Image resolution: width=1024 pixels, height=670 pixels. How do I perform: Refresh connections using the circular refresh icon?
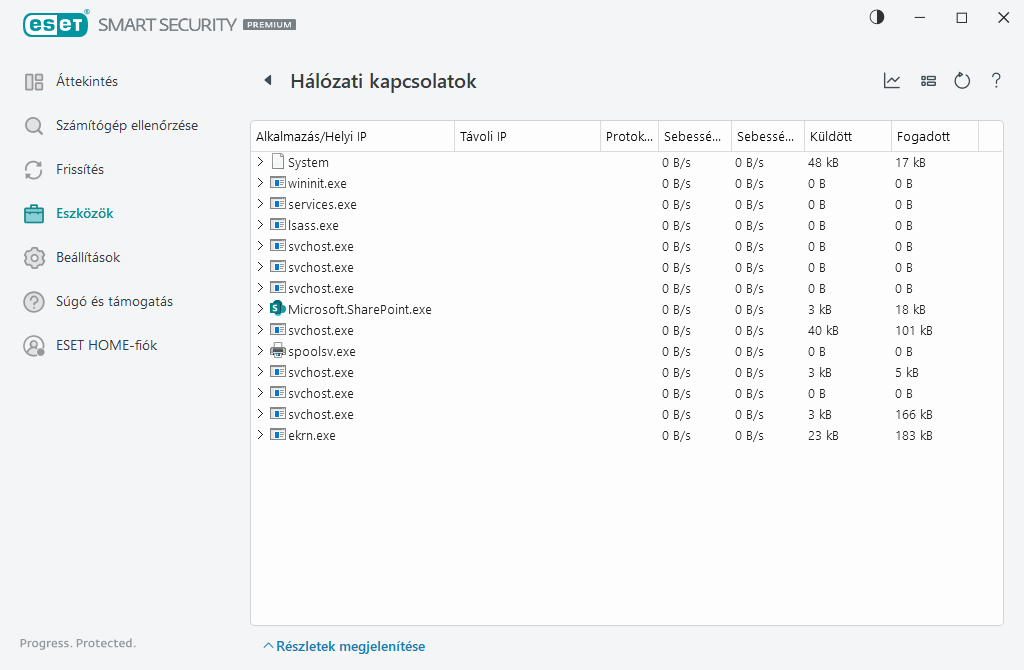tap(962, 81)
